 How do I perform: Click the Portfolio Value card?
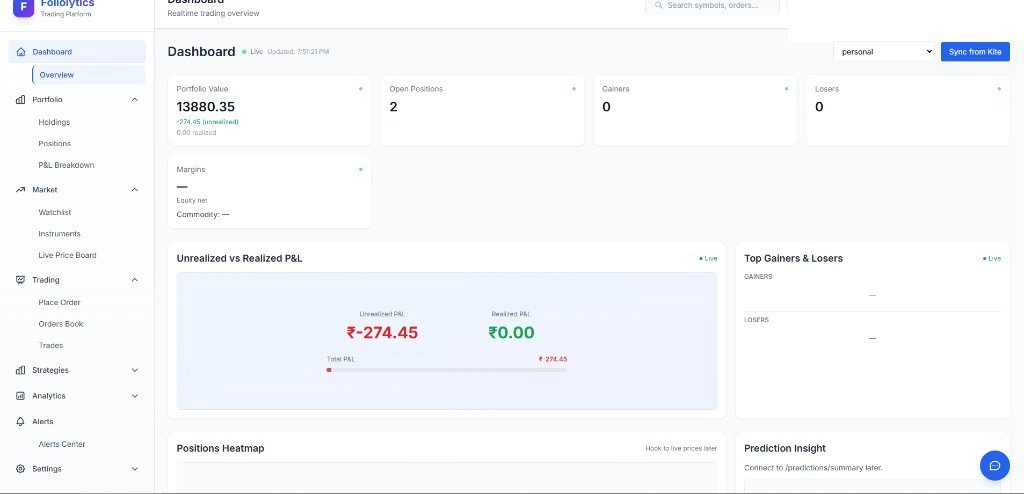269,110
